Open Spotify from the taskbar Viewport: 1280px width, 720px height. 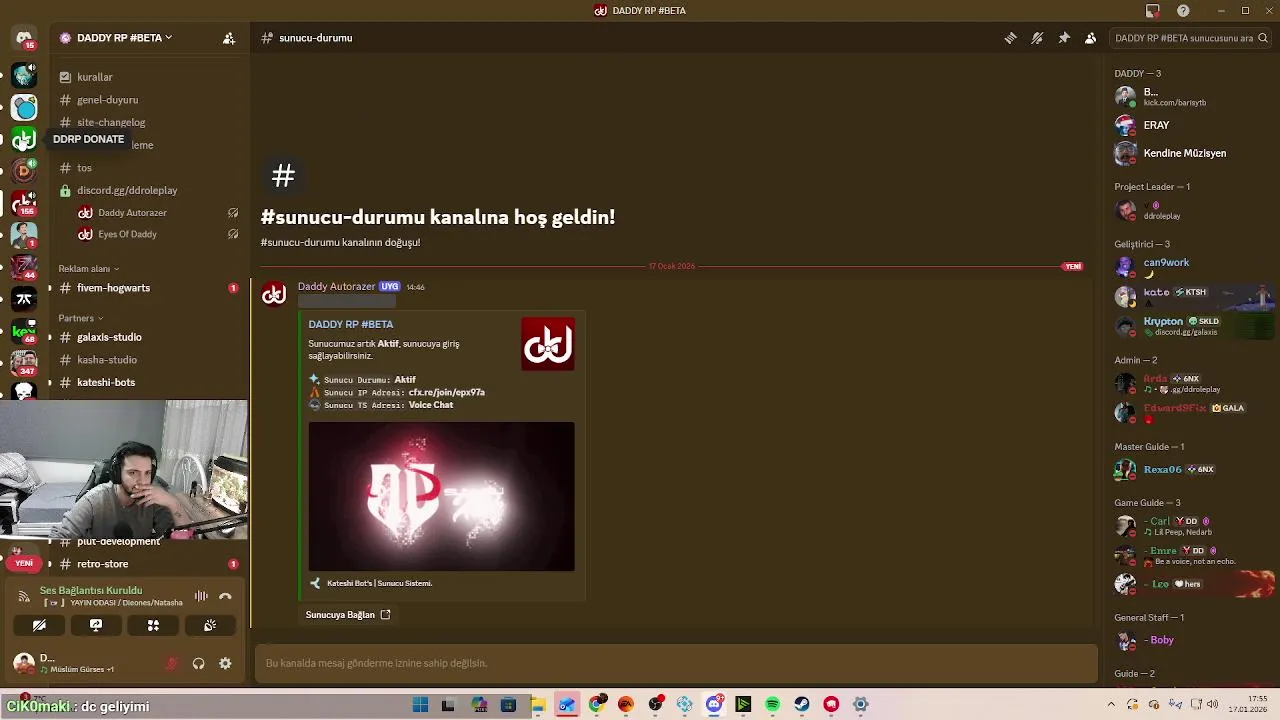click(x=772, y=705)
